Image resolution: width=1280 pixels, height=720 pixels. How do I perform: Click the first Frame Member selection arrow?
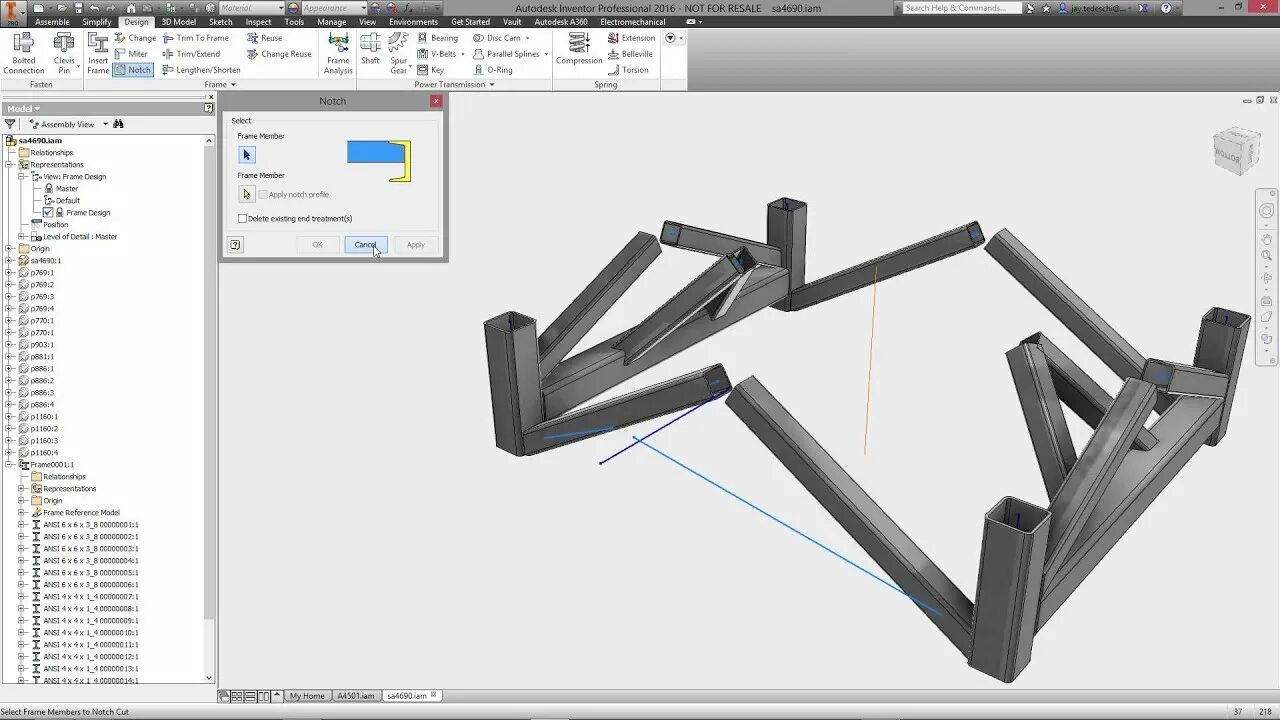click(x=247, y=155)
